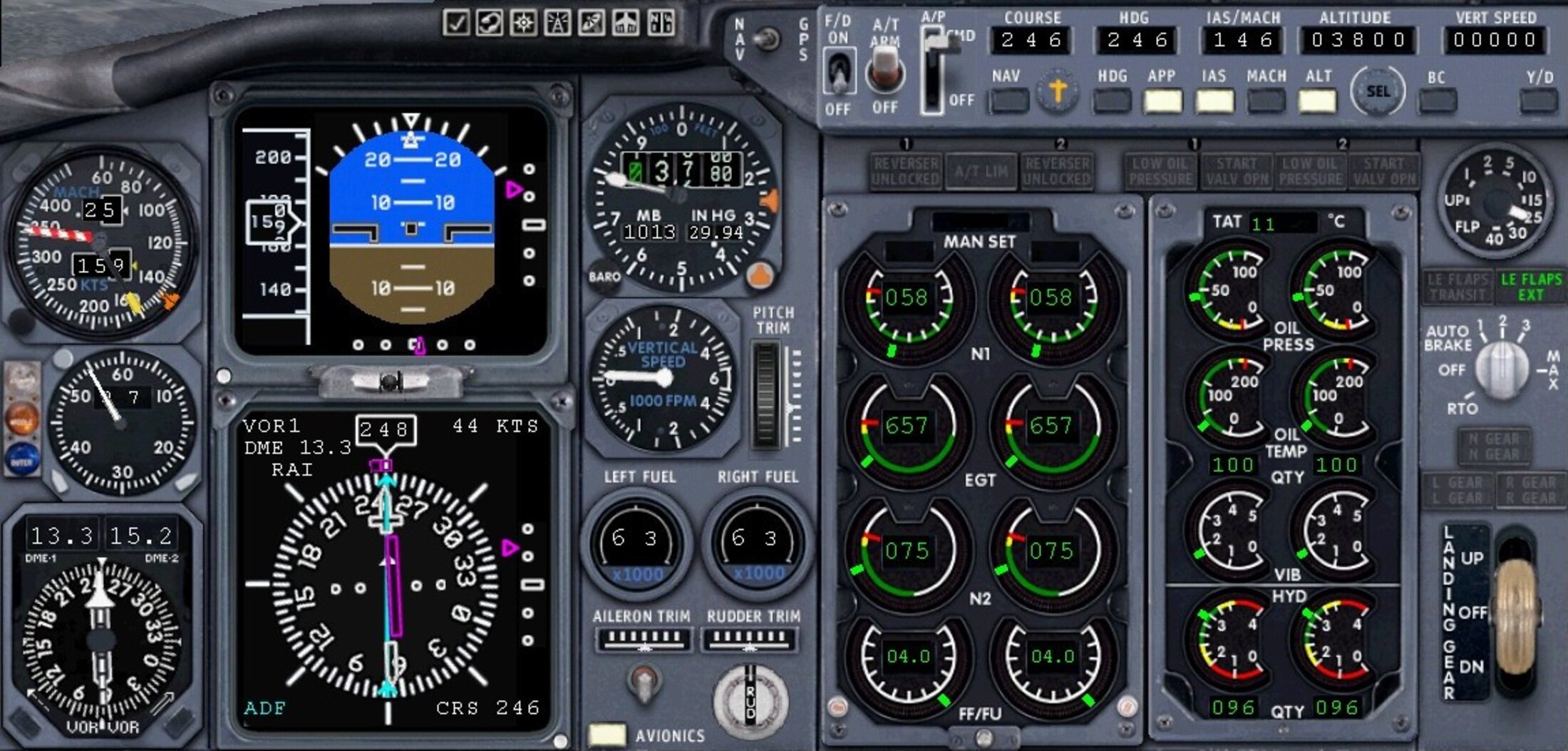The width and height of the screenshot is (1568, 751).
Task: Turn the AUTO BRAKE selector knob
Action: coord(1500,369)
